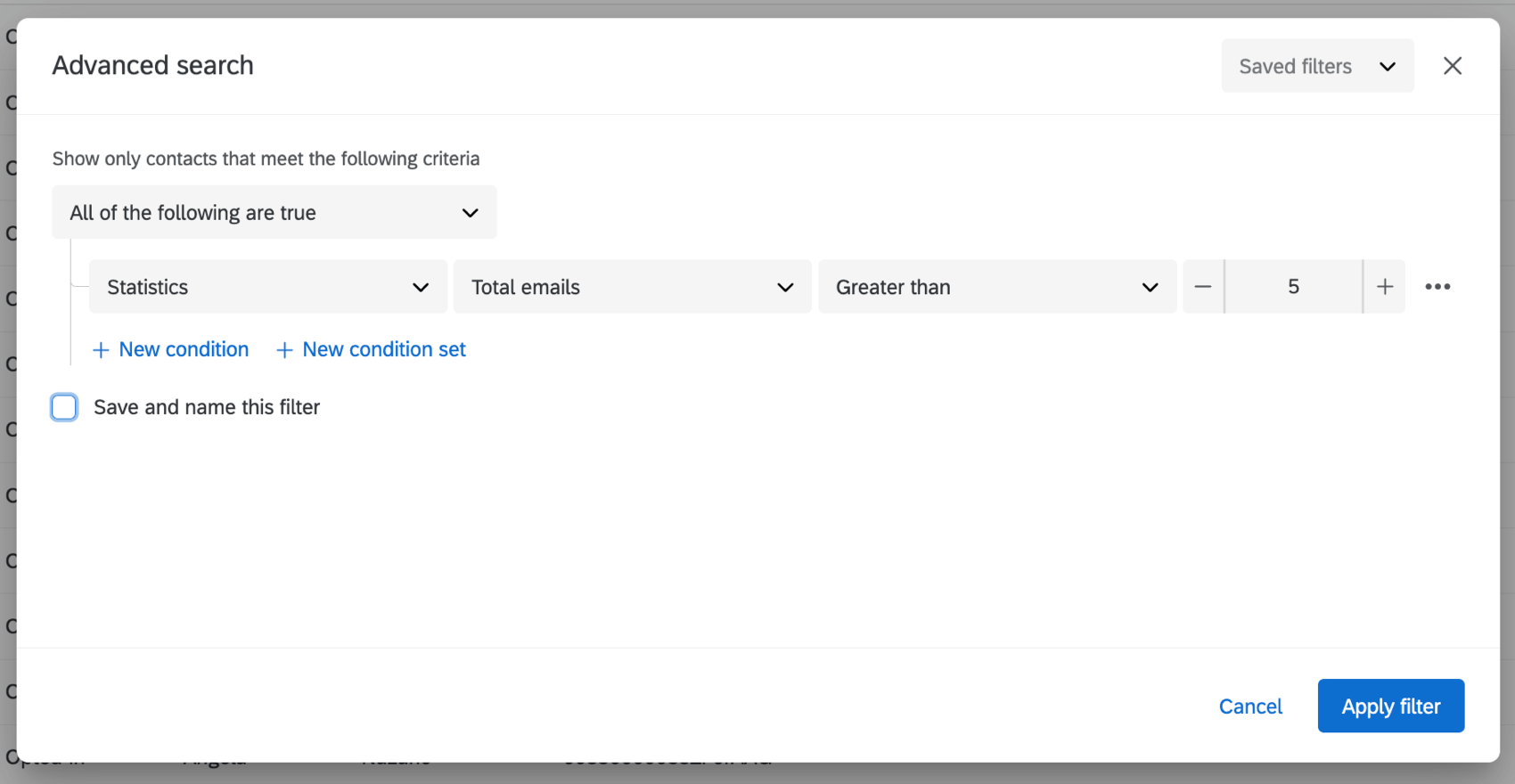Expand 'All of the following are true' selector

tap(274, 213)
